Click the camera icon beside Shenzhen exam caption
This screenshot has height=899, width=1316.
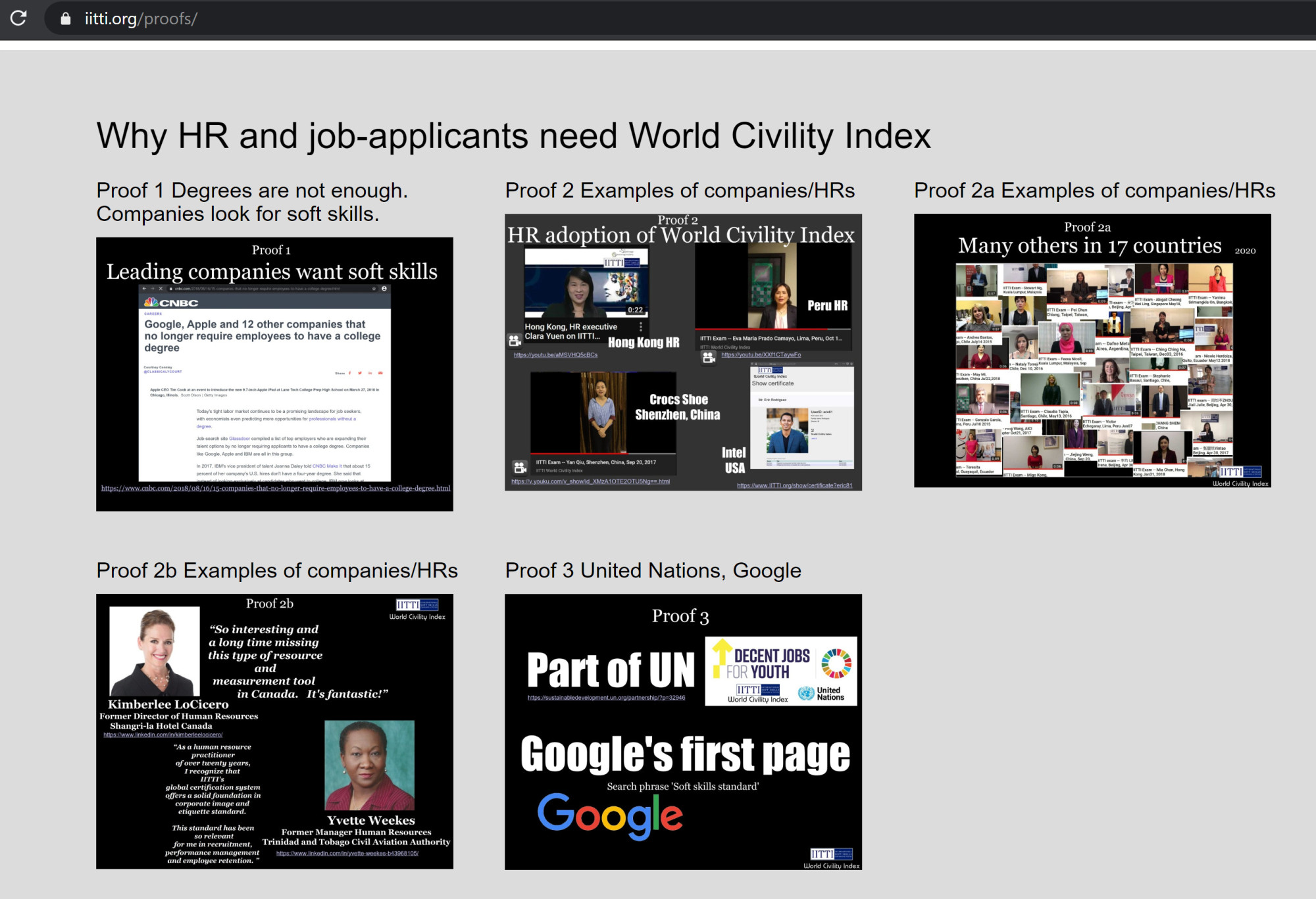click(x=520, y=467)
